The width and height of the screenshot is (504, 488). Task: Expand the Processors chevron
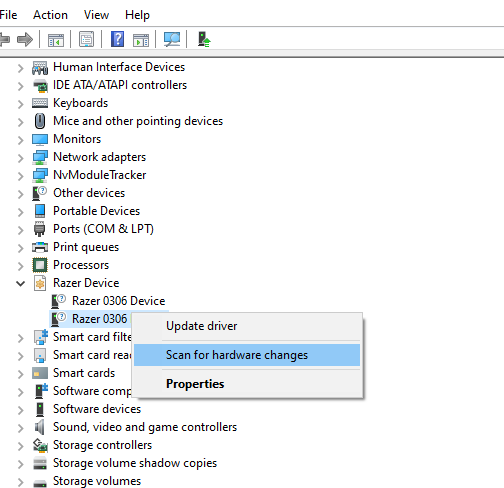coord(21,266)
